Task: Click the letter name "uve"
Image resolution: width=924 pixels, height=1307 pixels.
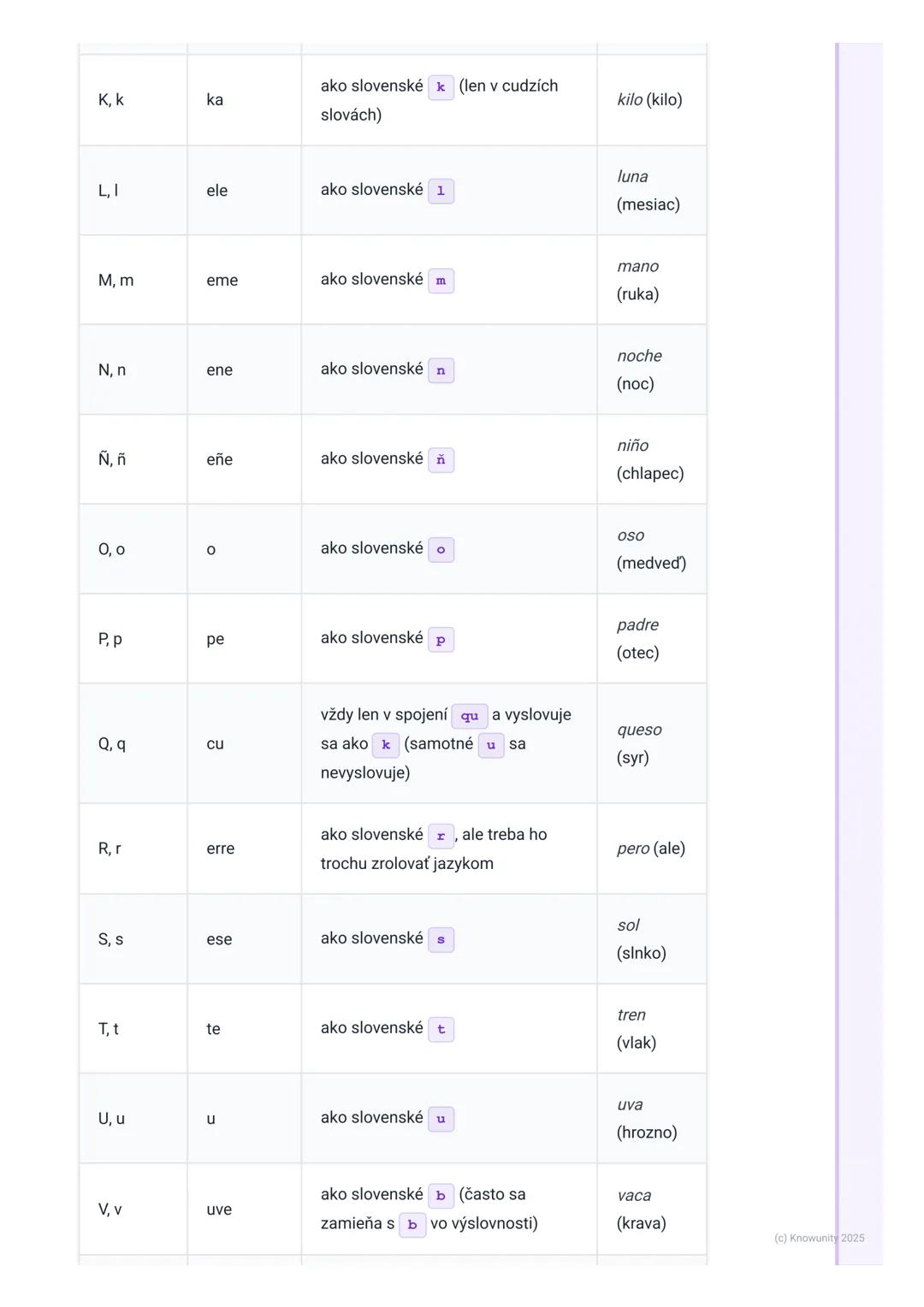Action: tap(219, 1209)
